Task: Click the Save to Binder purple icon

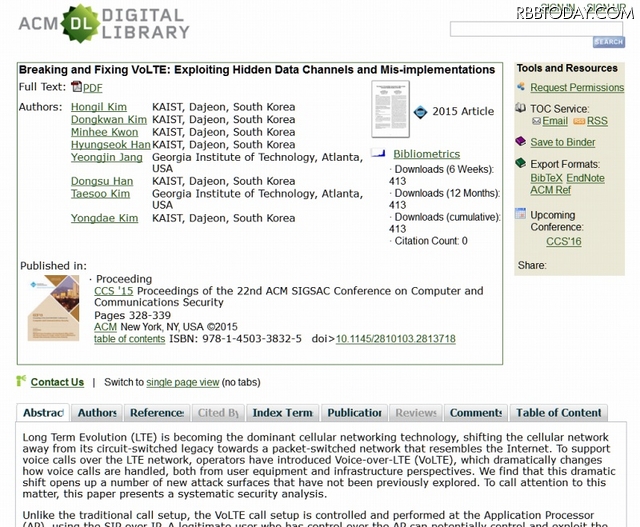Action: (x=520, y=141)
